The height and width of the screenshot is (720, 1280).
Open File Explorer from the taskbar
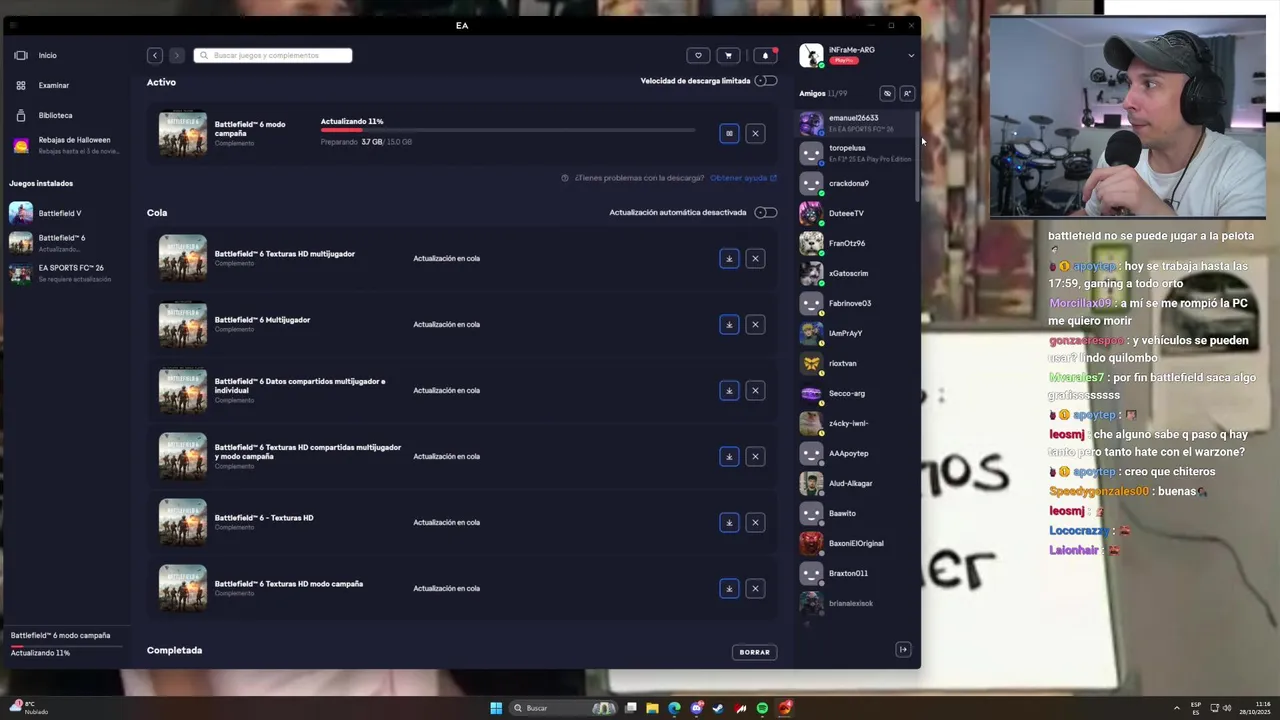[x=652, y=708]
